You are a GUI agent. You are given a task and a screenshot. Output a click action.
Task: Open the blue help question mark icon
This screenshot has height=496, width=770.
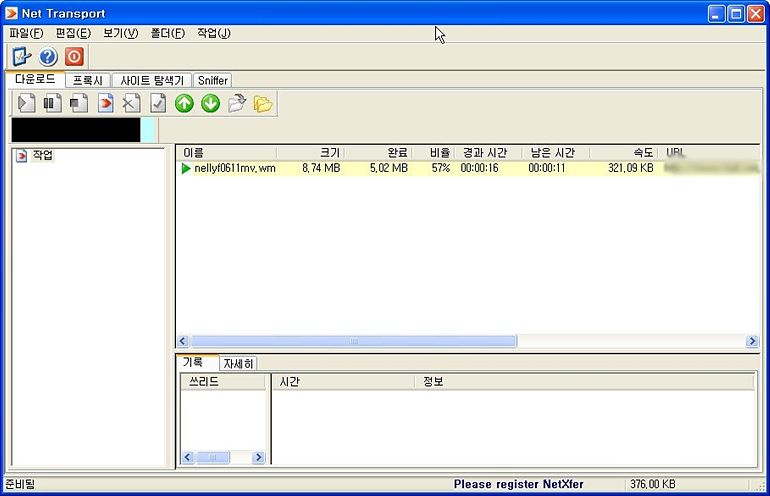48,57
